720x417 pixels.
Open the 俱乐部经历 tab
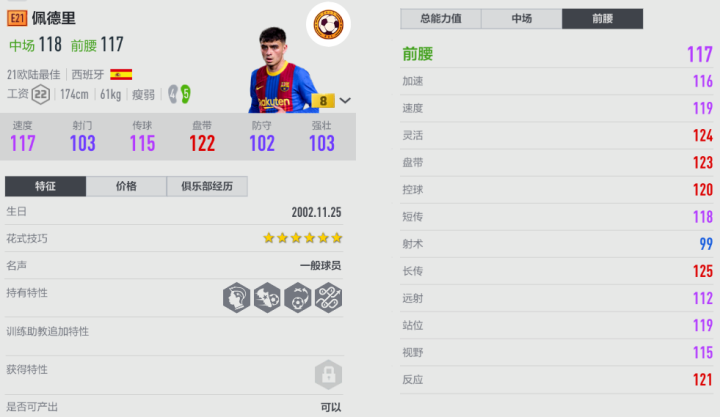(207, 186)
